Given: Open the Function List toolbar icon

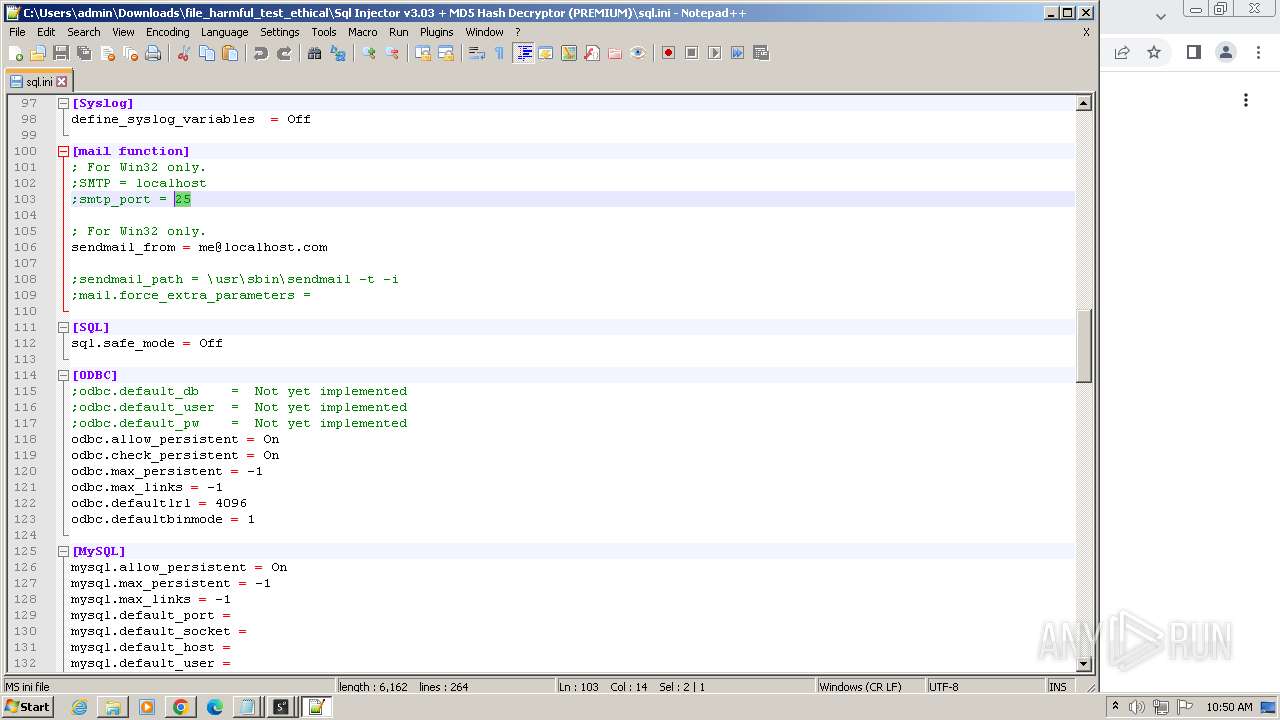Looking at the screenshot, I should point(592,53).
